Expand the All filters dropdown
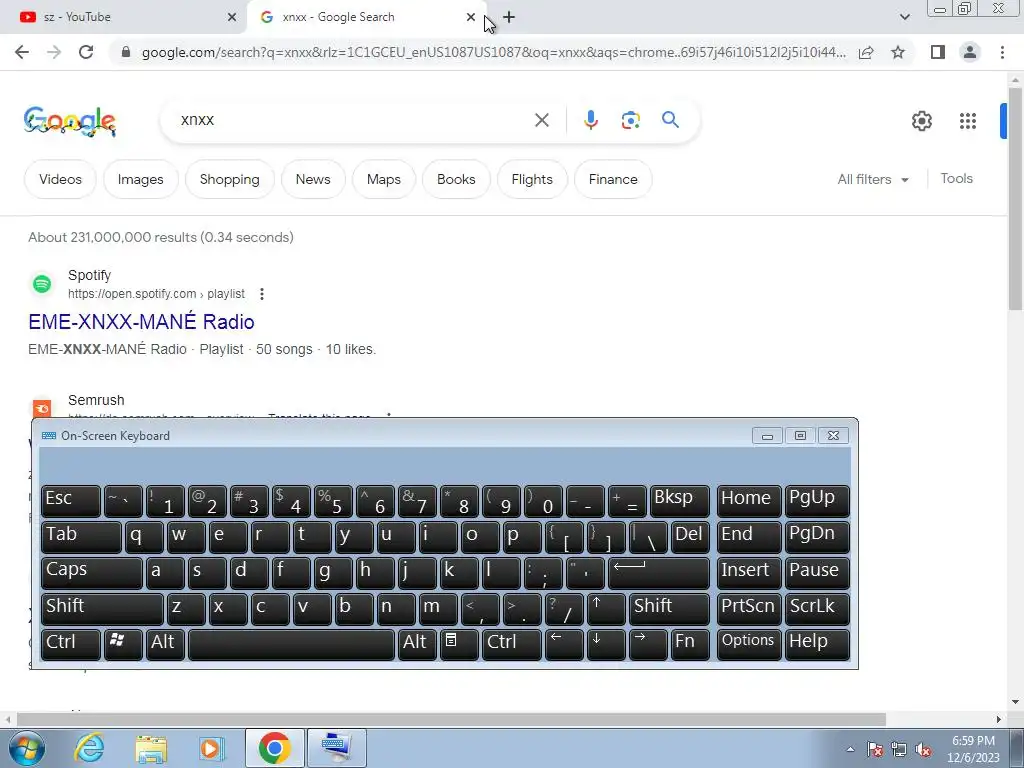This screenshot has height=768, width=1024. 872,179
